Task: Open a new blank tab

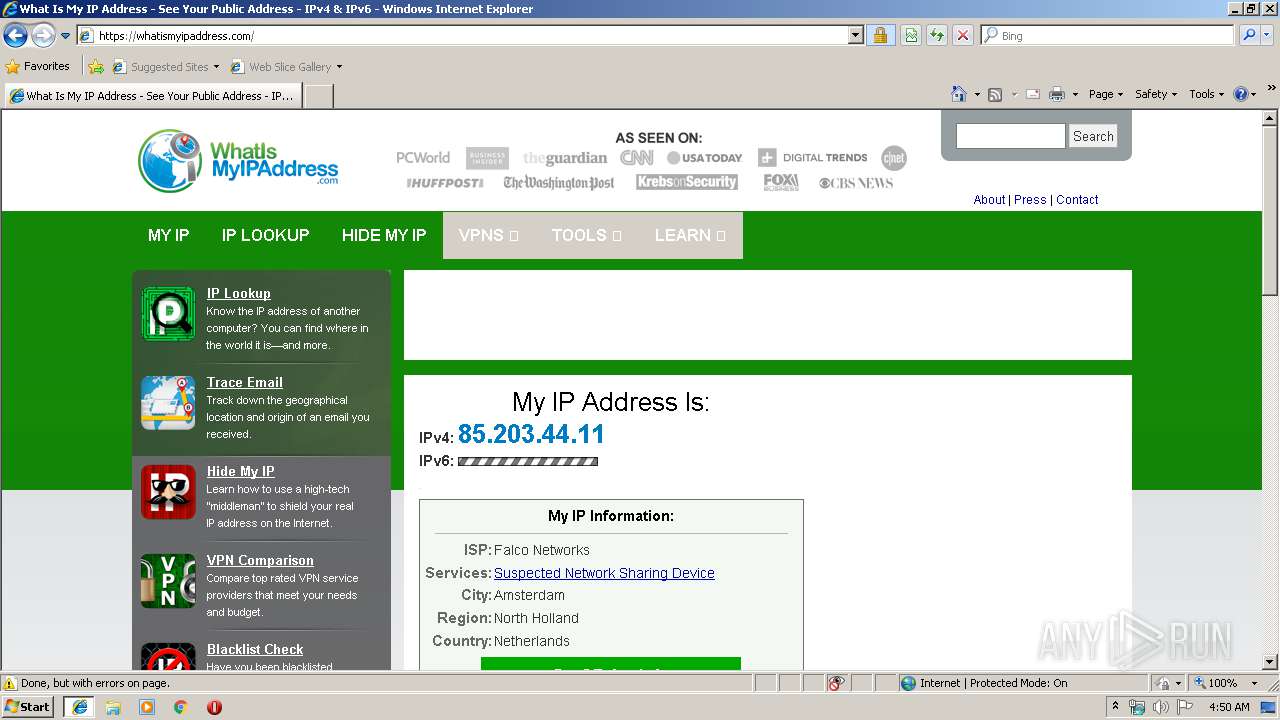Action: pyautogui.click(x=318, y=96)
